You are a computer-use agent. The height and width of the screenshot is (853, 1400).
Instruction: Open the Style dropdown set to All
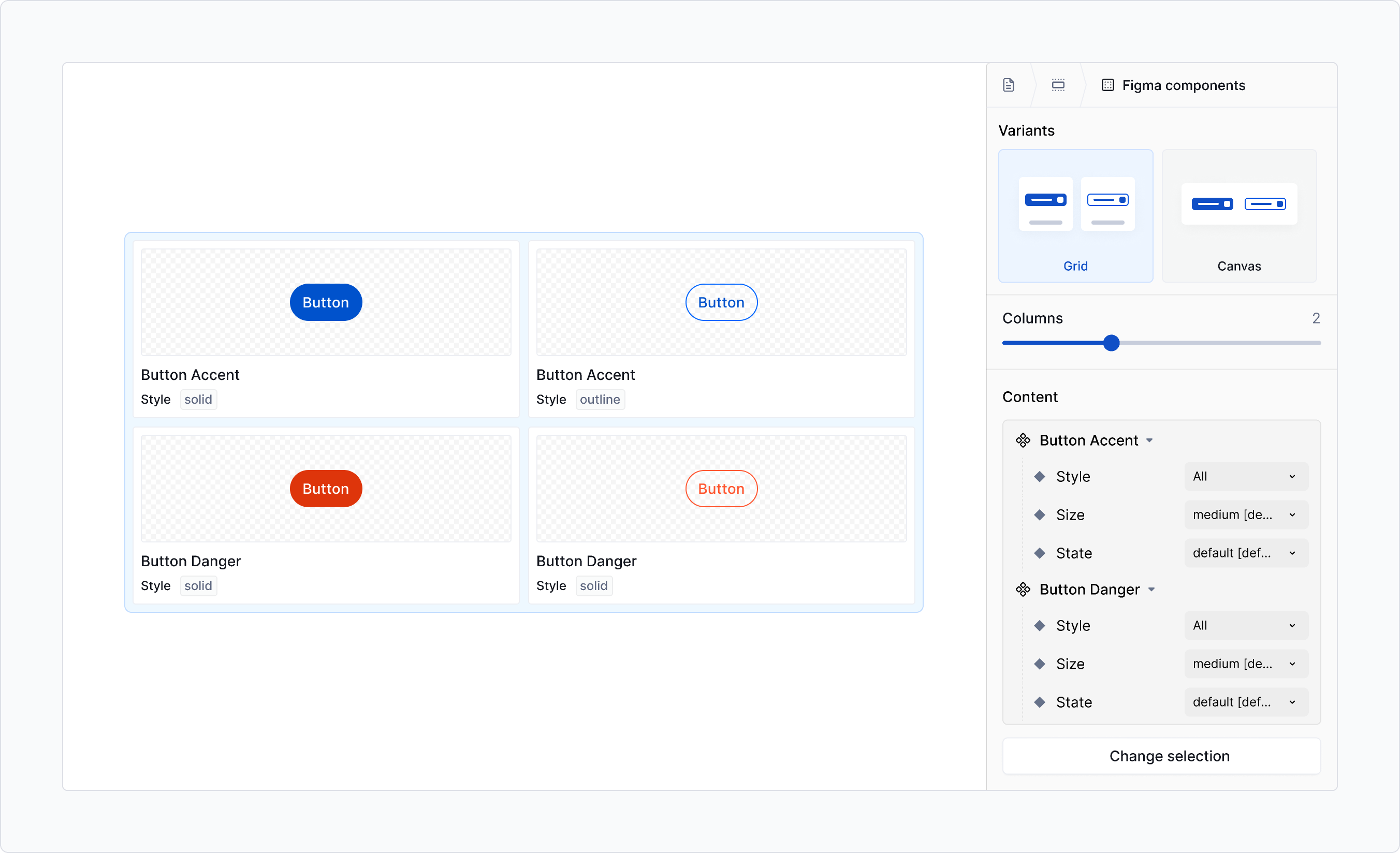tap(1246, 477)
